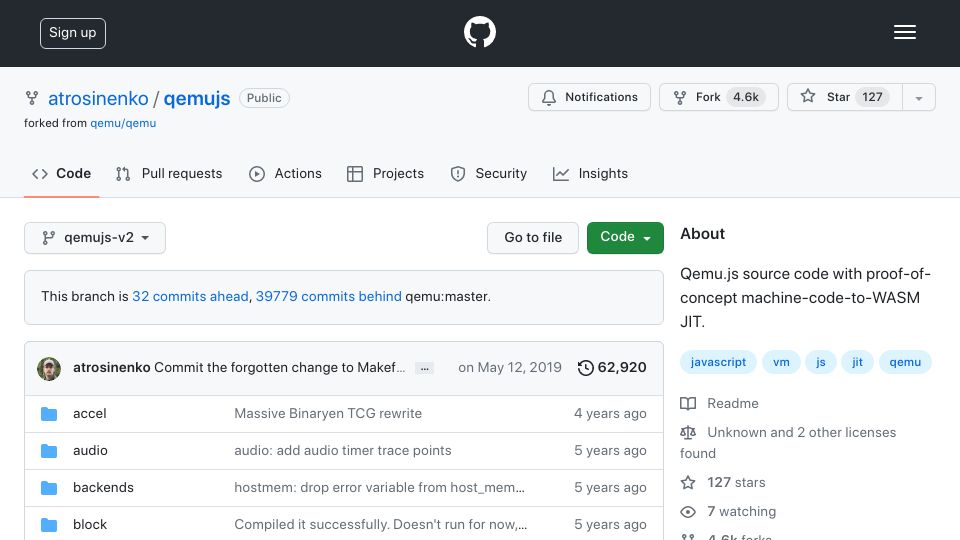Image resolution: width=960 pixels, height=540 pixels.
Task: Open the hamburger navigation menu
Action: point(904,32)
